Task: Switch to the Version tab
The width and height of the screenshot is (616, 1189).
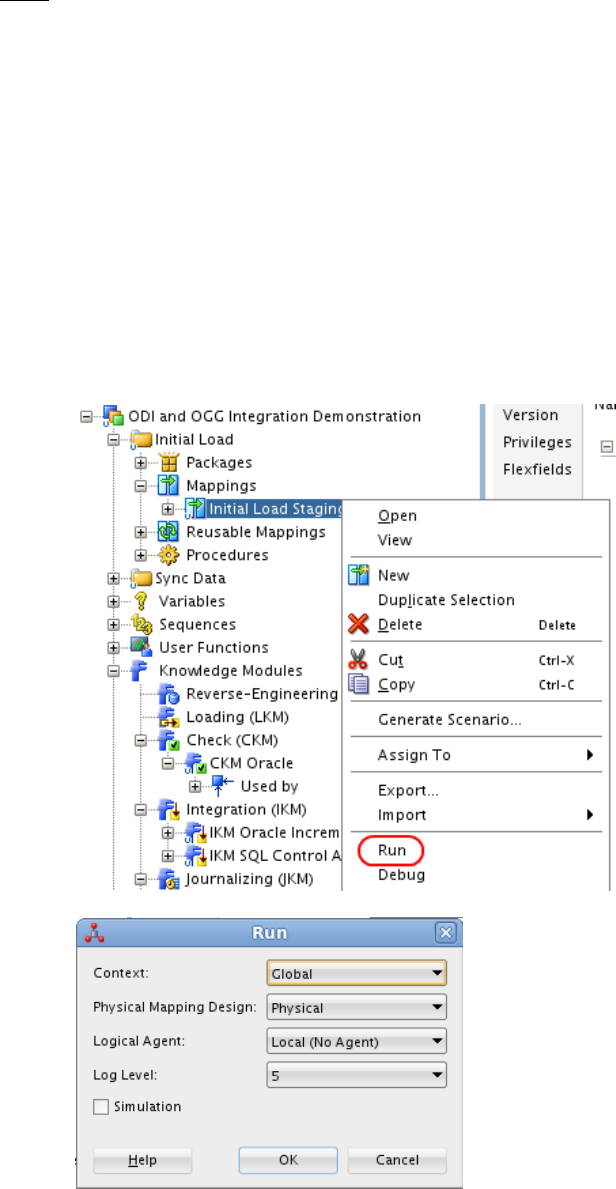Action: tap(531, 416)
